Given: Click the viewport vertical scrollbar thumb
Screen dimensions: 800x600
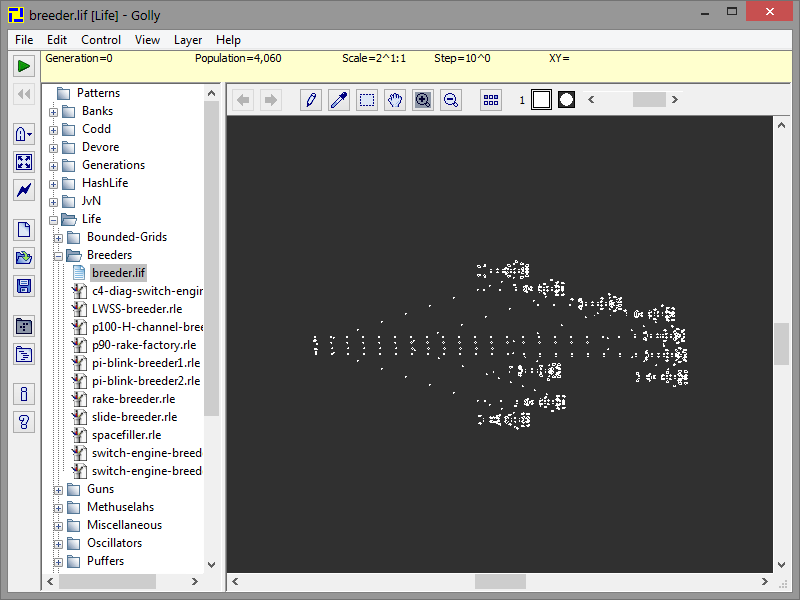Looking at the screenshot, I should [781, 343].
